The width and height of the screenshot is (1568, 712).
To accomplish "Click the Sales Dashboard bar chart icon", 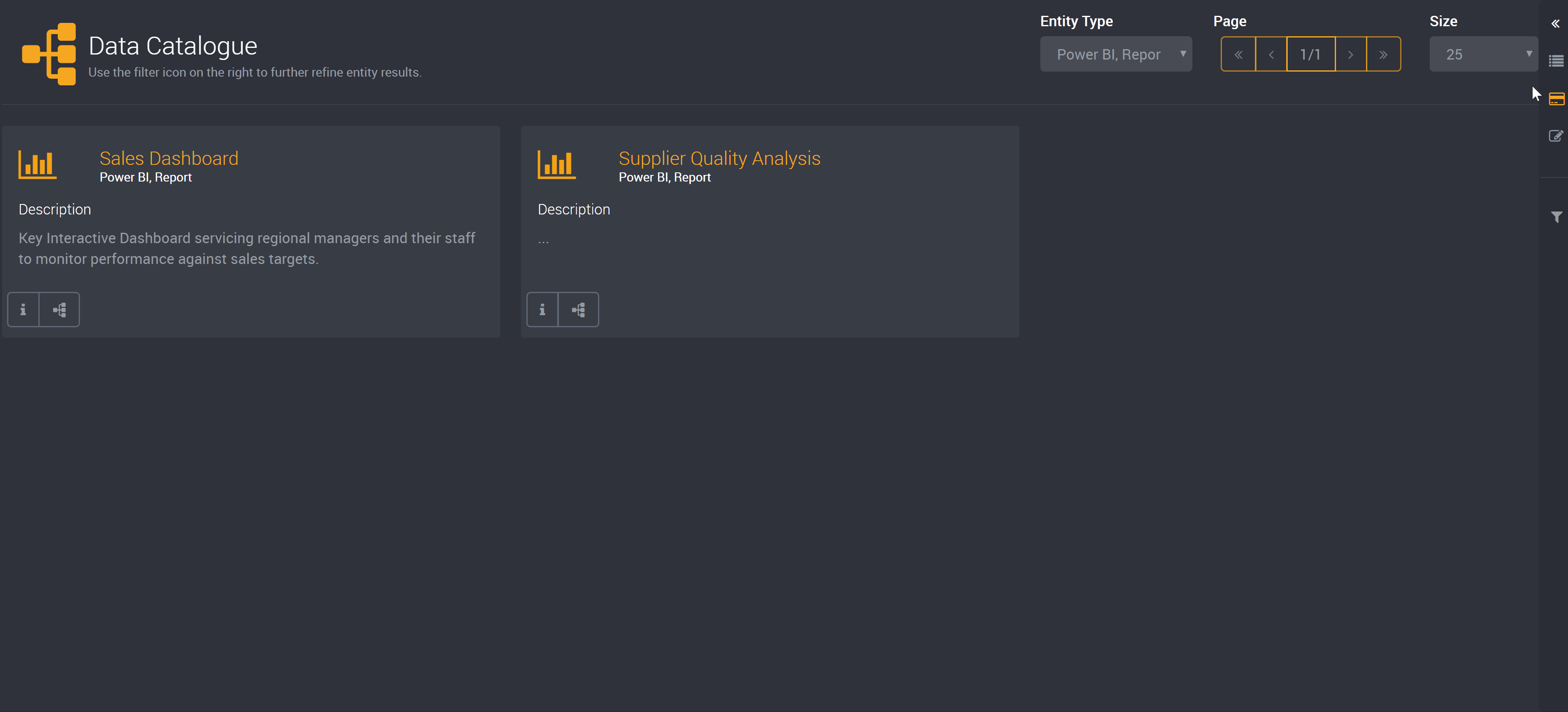I will point(37,164).
